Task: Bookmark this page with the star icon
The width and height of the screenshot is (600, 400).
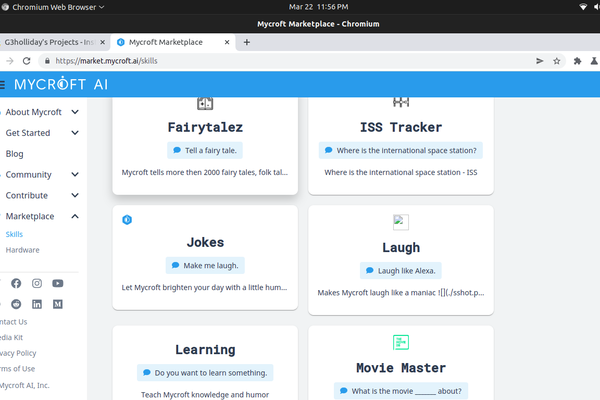Action: point(557,61)
